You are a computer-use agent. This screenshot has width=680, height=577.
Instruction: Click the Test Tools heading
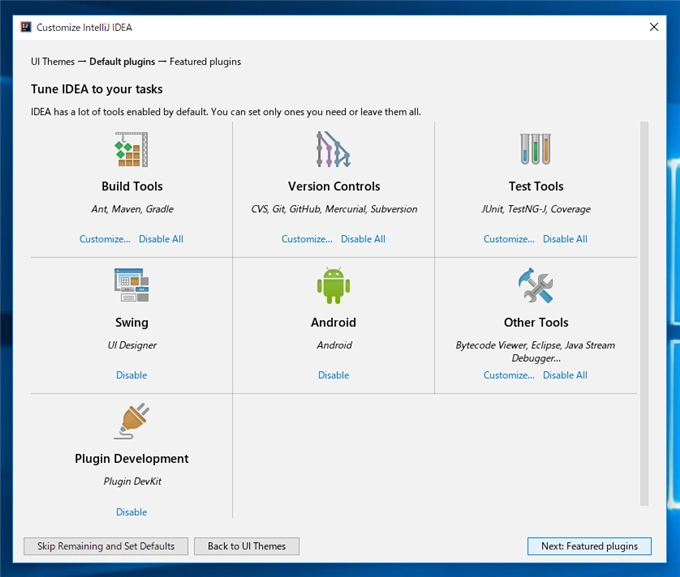click(x=536, y=186)
